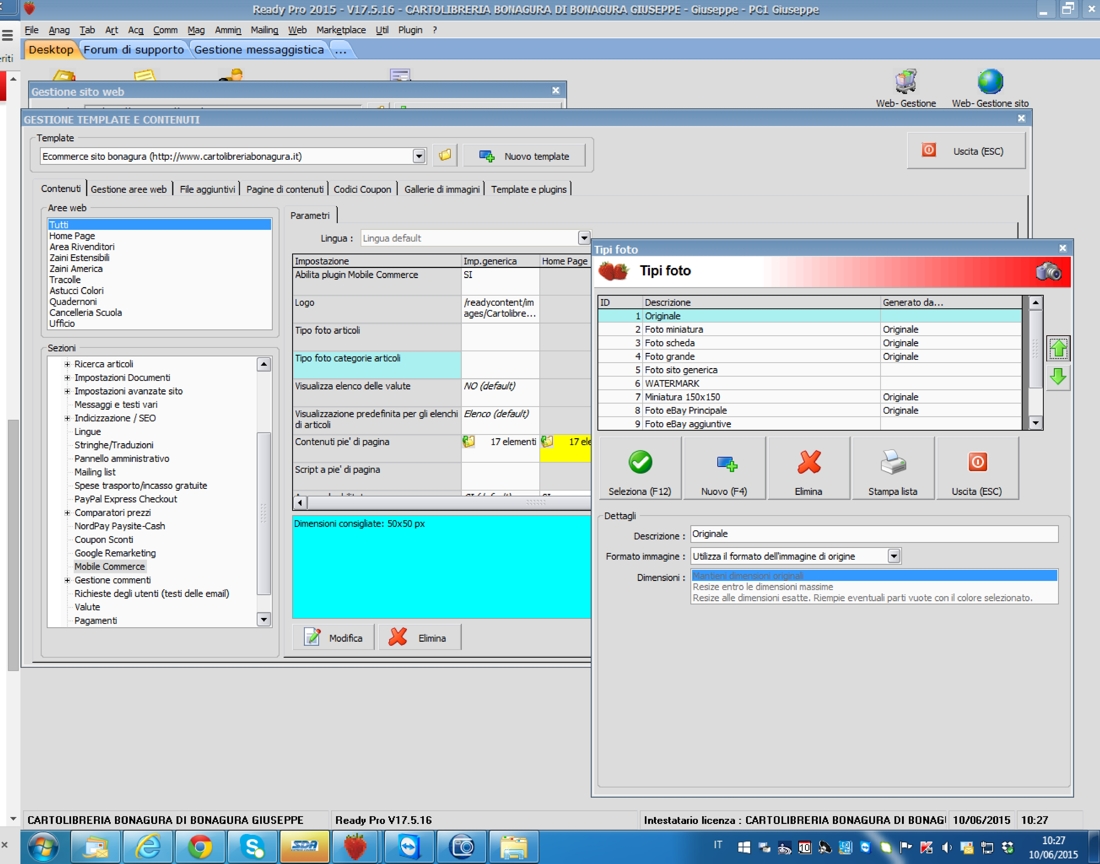Expand the Indicizzazione / SEO node
The image size is (1100, 864).
coord(67,418)
